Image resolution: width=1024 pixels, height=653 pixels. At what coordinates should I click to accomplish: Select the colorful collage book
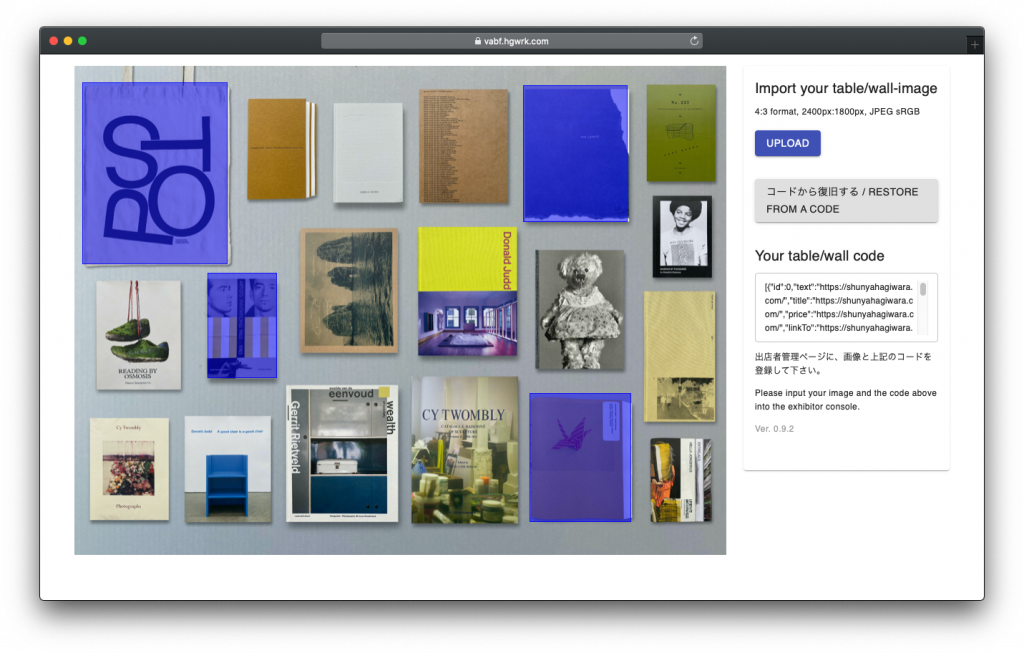[681, 480]
